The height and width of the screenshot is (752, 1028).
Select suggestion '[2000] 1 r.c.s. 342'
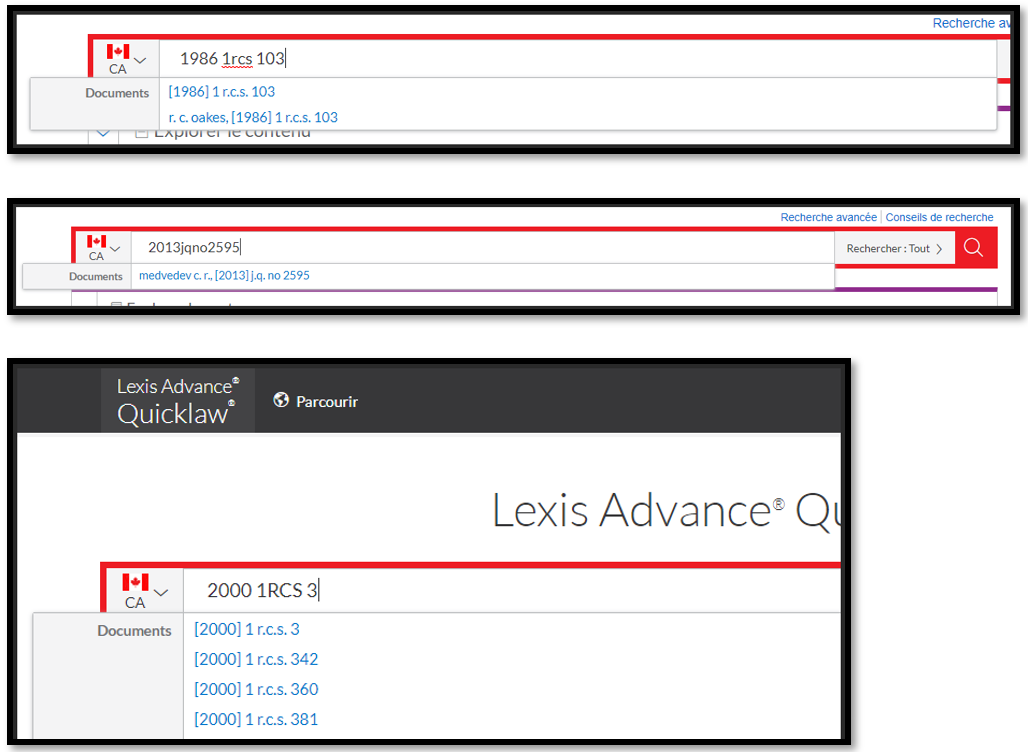coord(256,659)
